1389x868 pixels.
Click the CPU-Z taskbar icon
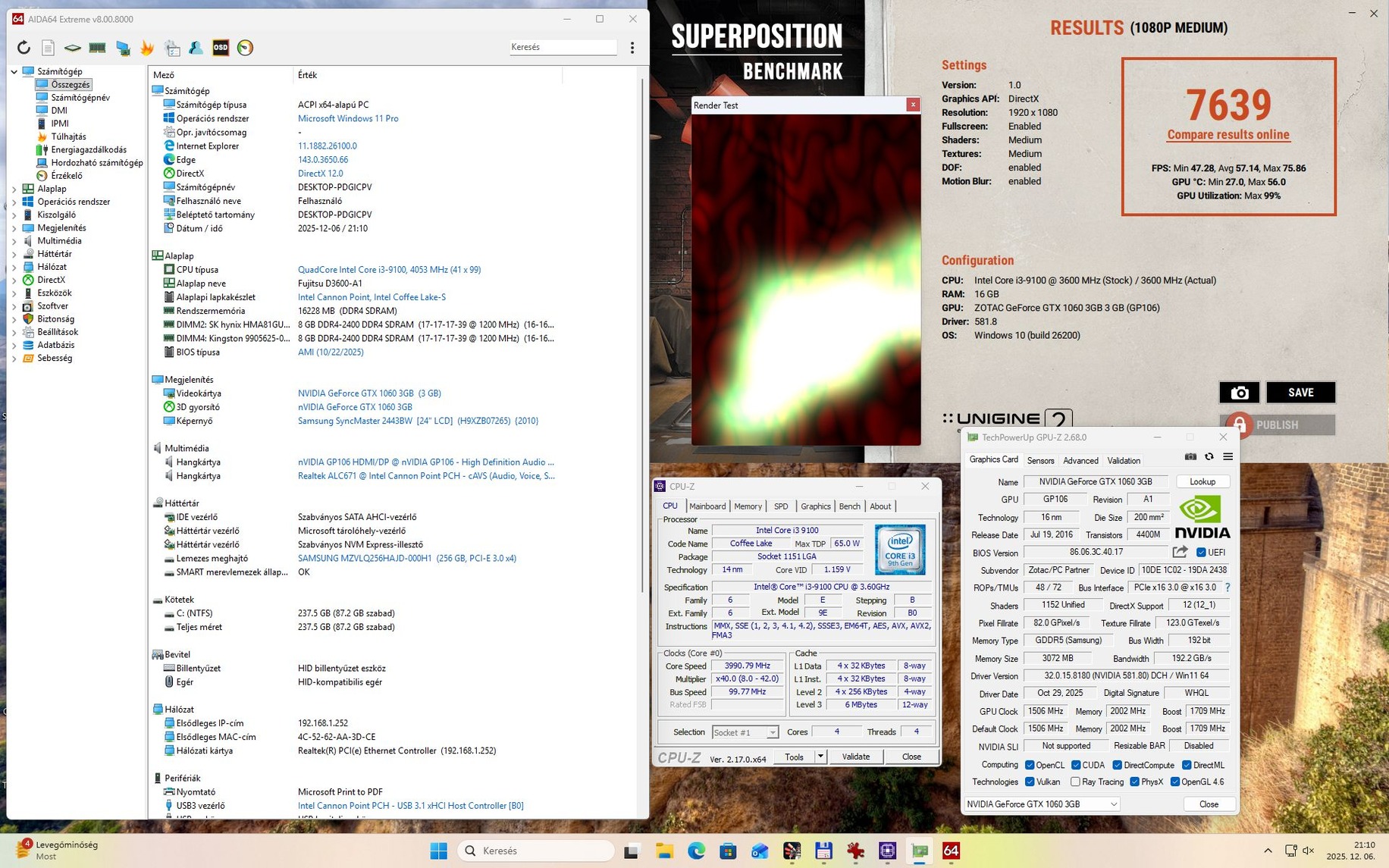point(888,851)
